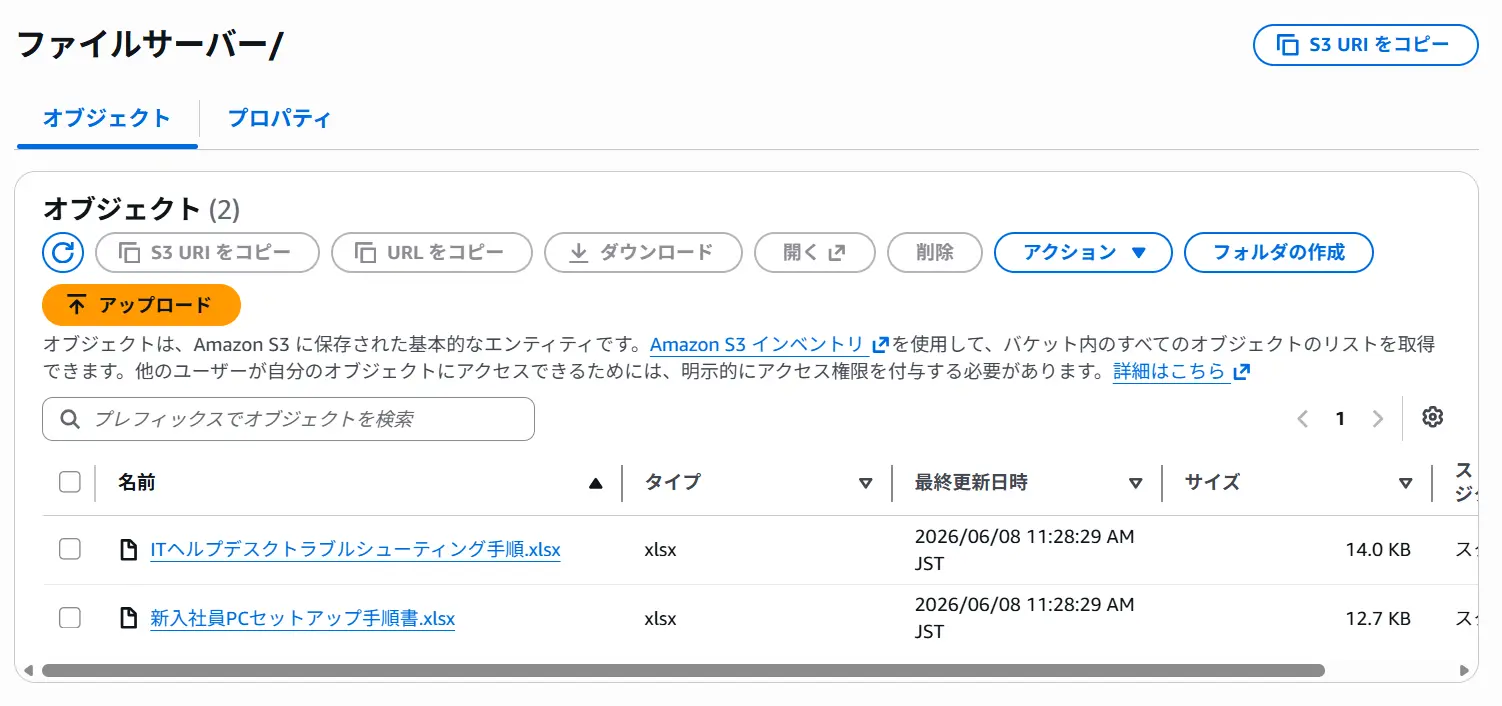Screen dimensions: 1502x706
Task: Click the horizontal table scrollbar
Action: point(683,670)
